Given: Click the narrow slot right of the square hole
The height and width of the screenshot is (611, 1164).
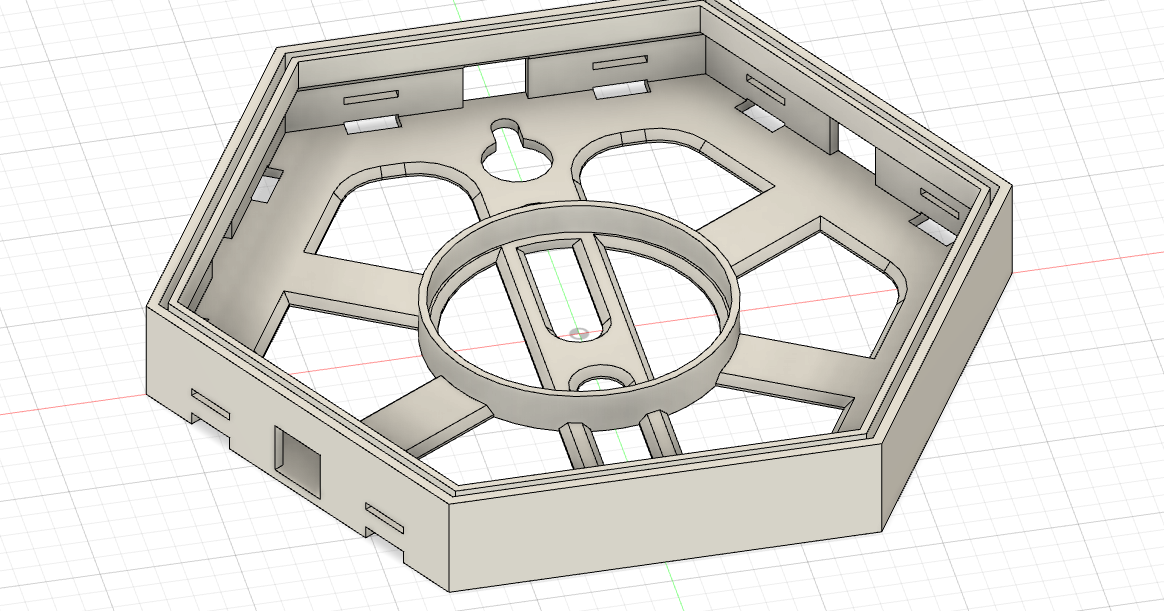Looking at the screenshot, I should point(385,517).
